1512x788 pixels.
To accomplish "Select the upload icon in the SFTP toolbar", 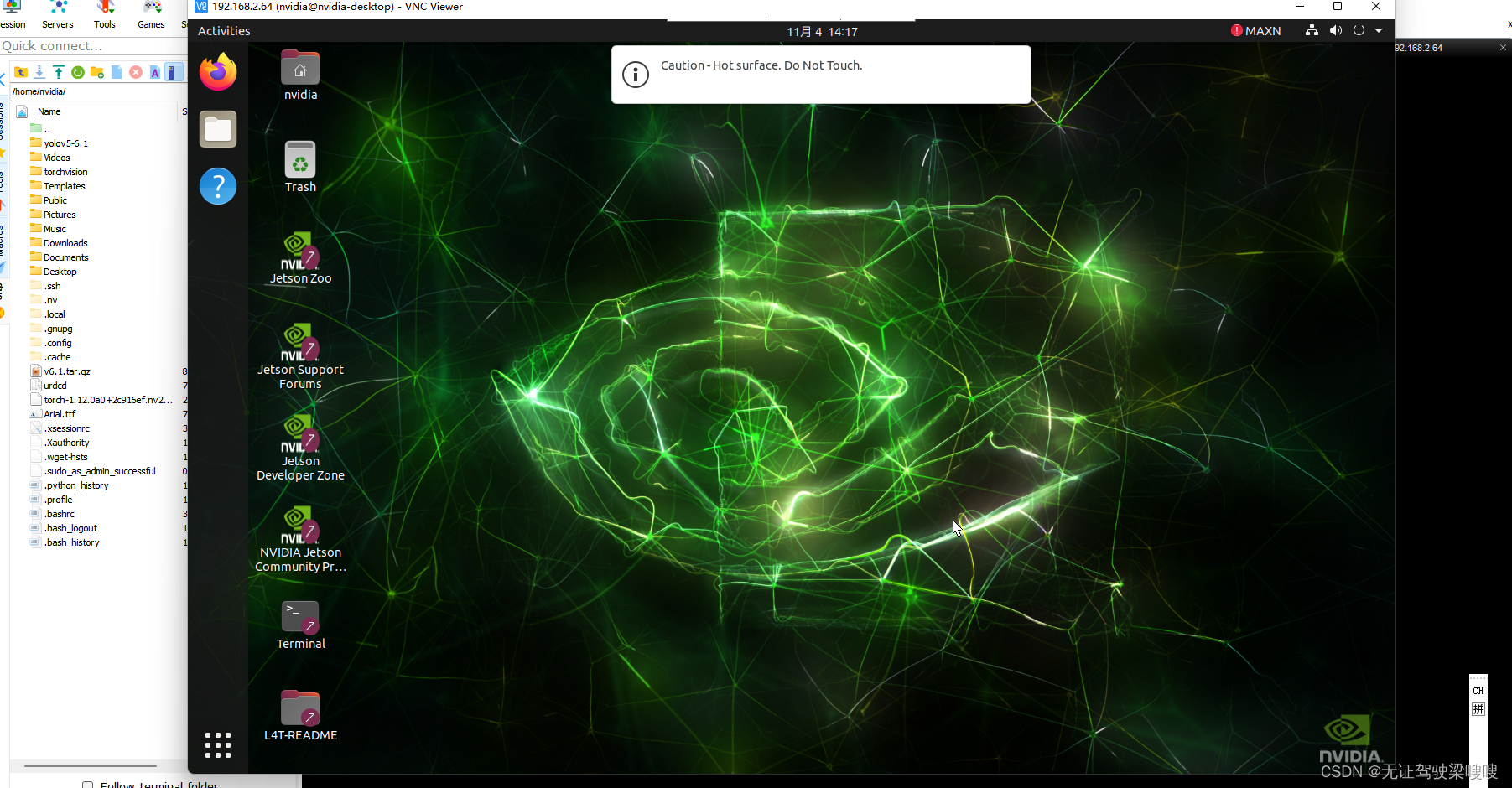I will [x=57, y=72].
